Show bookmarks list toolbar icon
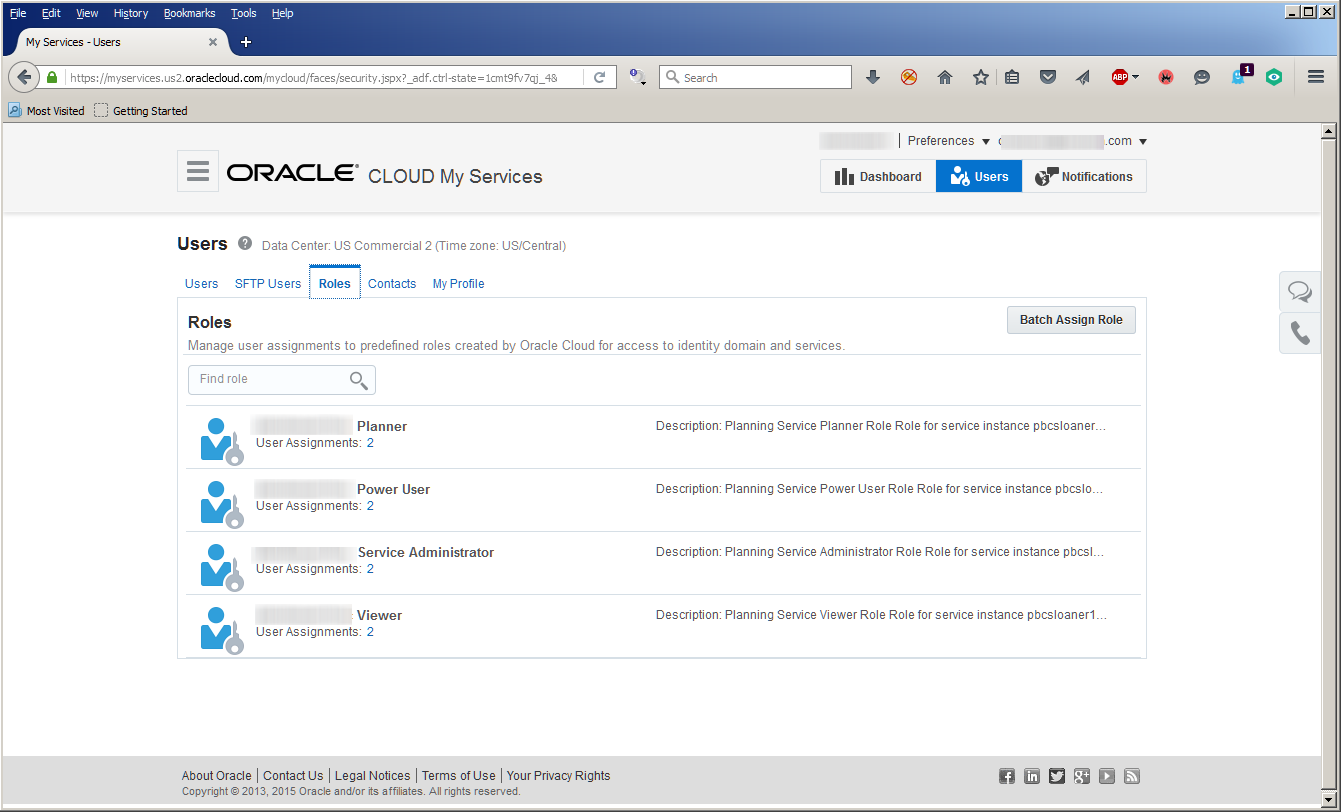The height and width of the screenshot is (812, 1341). coord(1012,77)
